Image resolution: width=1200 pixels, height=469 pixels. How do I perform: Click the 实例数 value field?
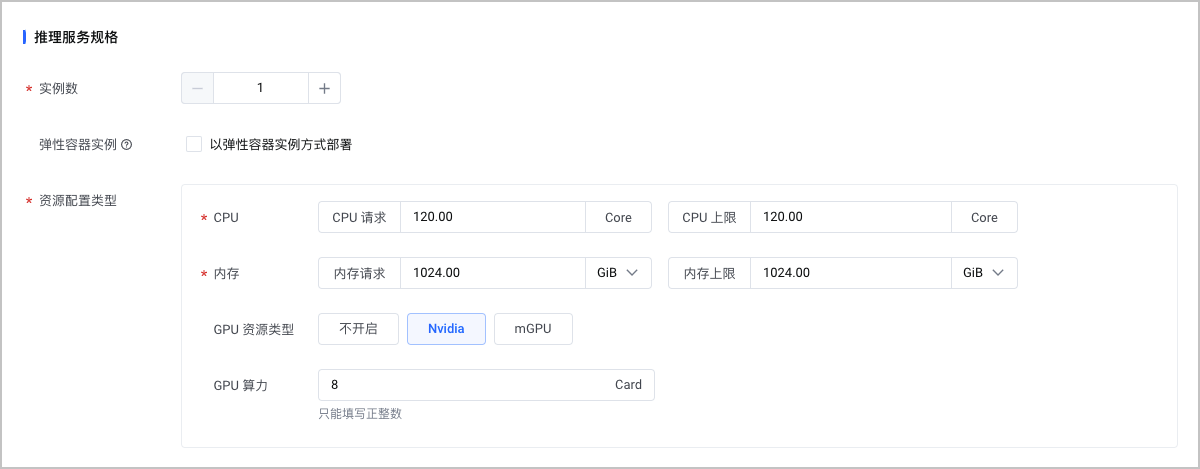tap(260, 88)
